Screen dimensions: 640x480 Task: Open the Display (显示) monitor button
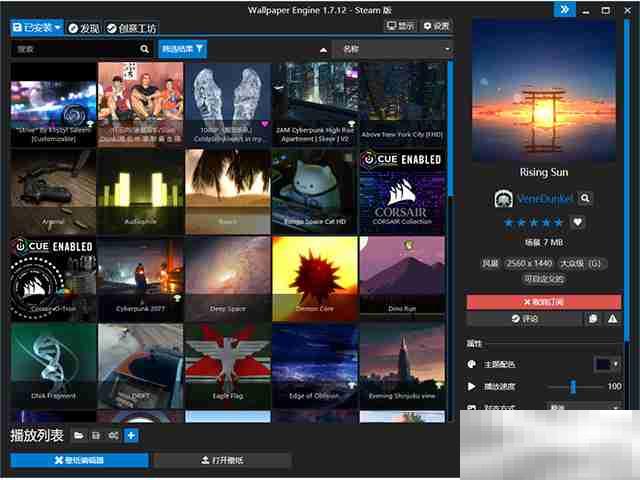click(400, 26)
